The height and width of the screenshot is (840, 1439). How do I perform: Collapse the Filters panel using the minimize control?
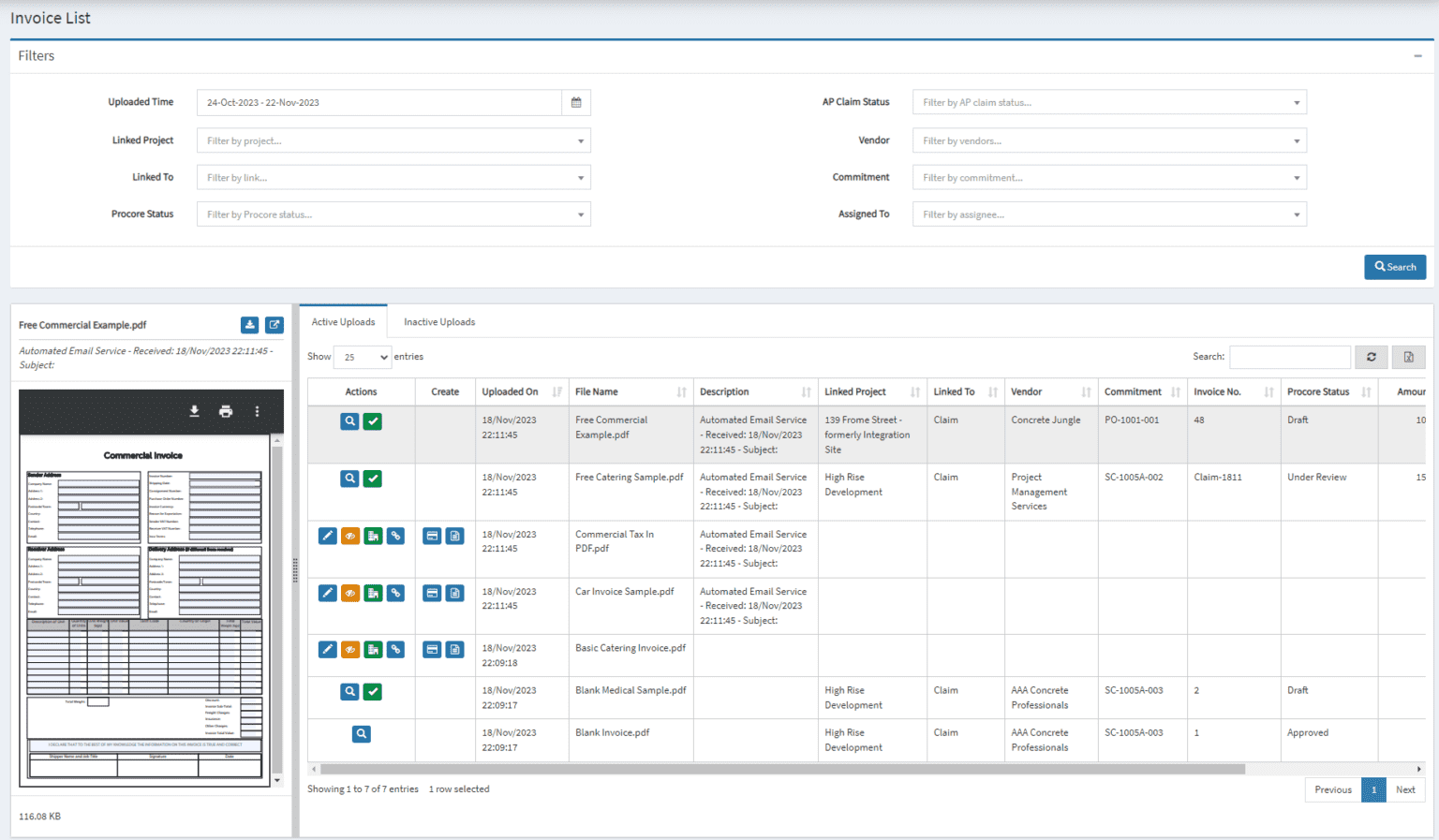[1417, 55]
